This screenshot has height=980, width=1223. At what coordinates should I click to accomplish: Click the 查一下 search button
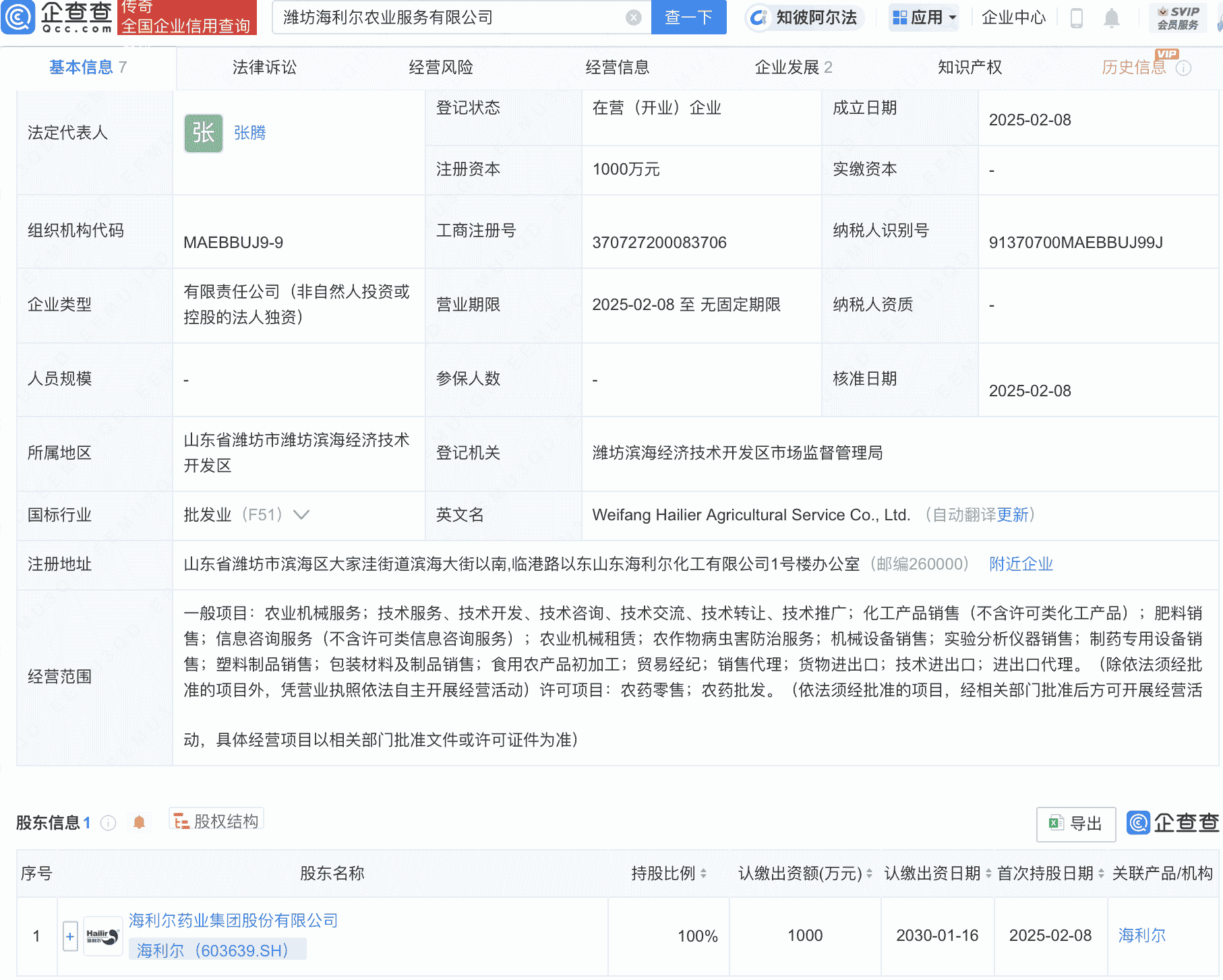[688, 18]
